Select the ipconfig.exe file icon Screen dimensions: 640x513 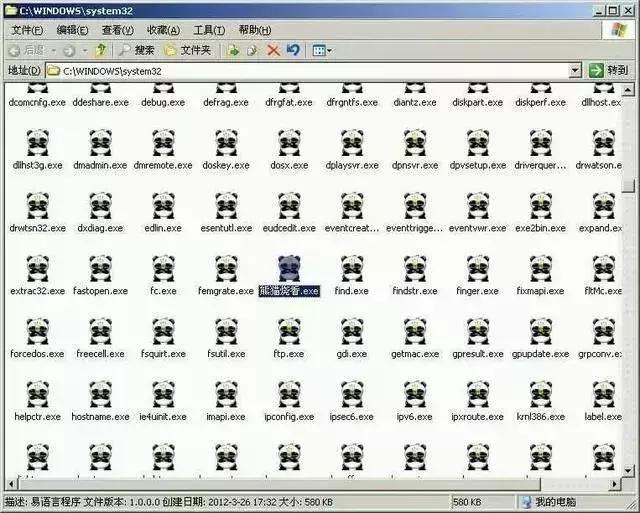click(289, 394)
